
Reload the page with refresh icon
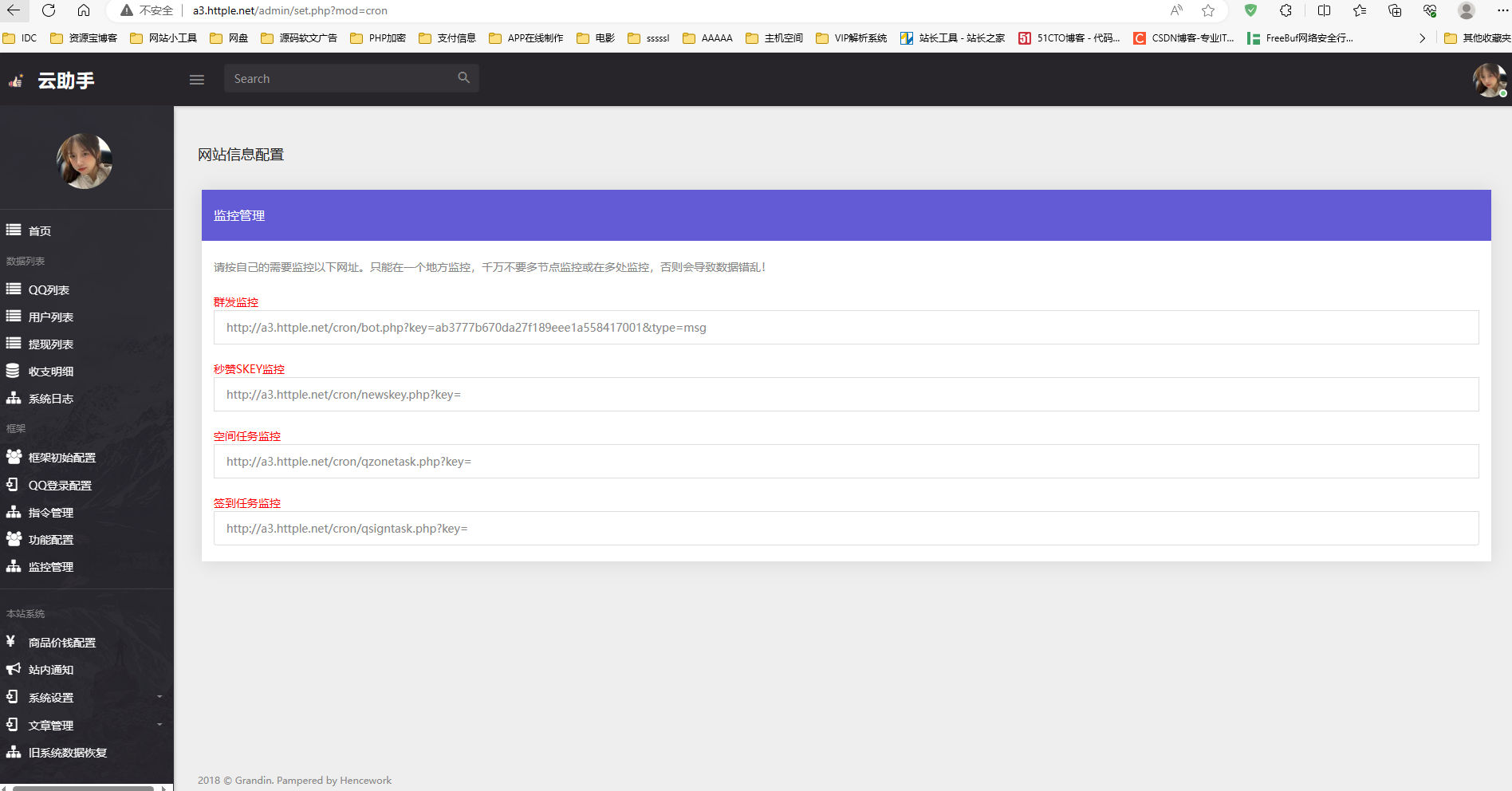pos(49,10)
